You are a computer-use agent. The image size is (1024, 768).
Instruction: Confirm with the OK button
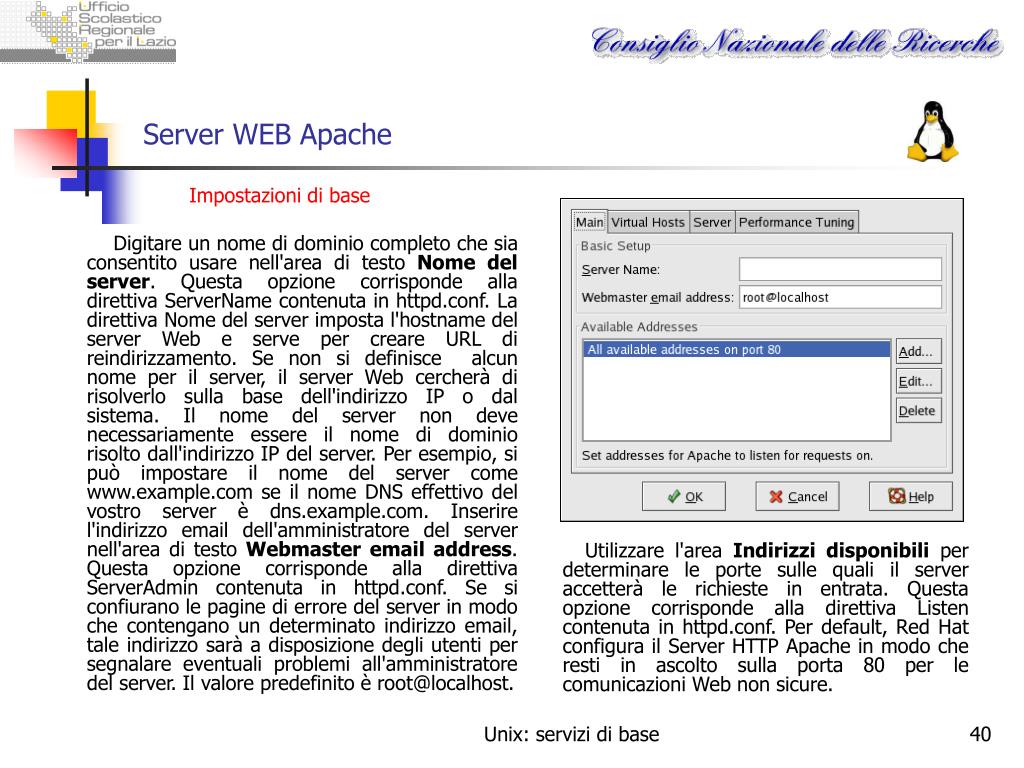pos(684,496)
